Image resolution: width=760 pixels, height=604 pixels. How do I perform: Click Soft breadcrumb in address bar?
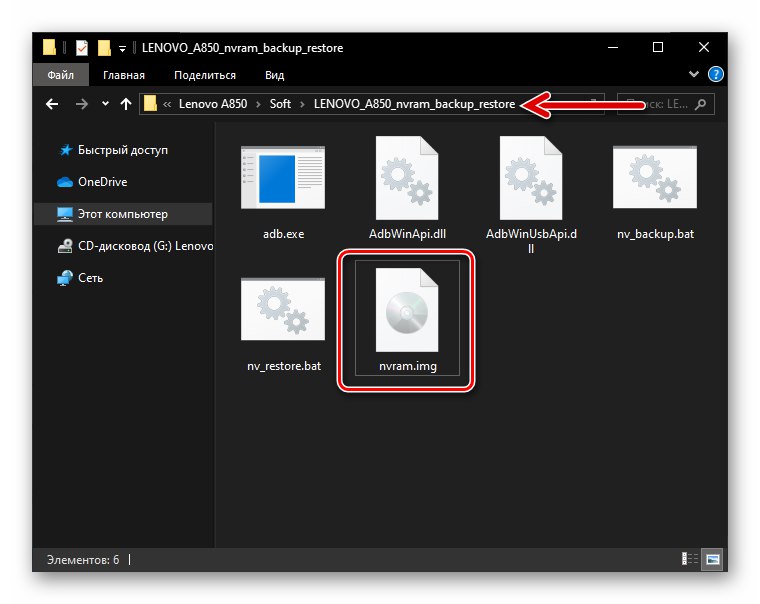click(x=280, y=104)
